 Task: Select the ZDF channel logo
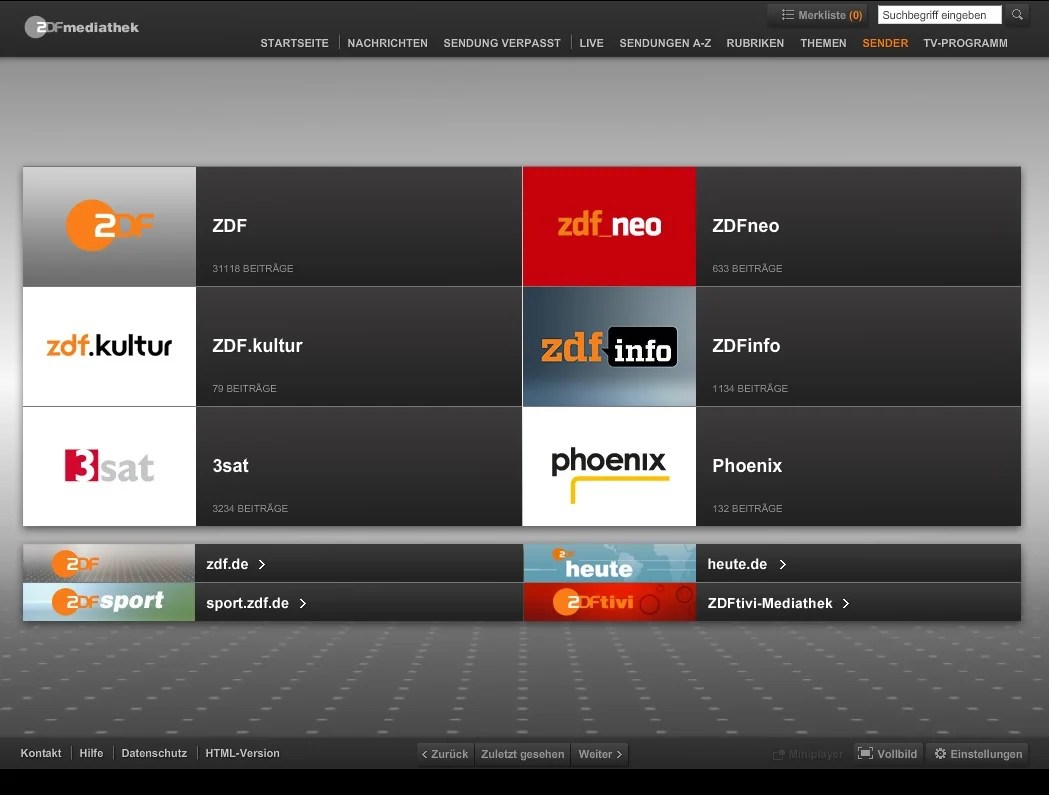click(x=108, y=226)
